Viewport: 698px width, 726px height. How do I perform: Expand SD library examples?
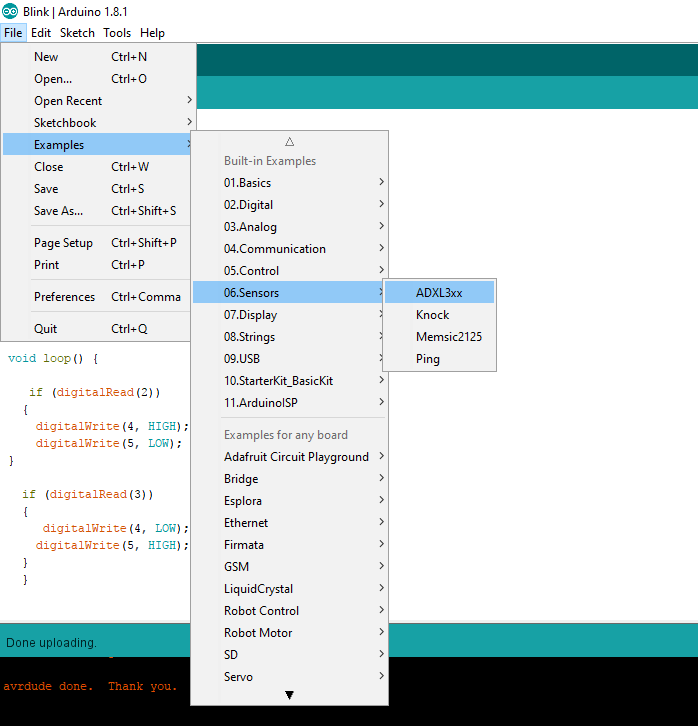tap(290, 654)
